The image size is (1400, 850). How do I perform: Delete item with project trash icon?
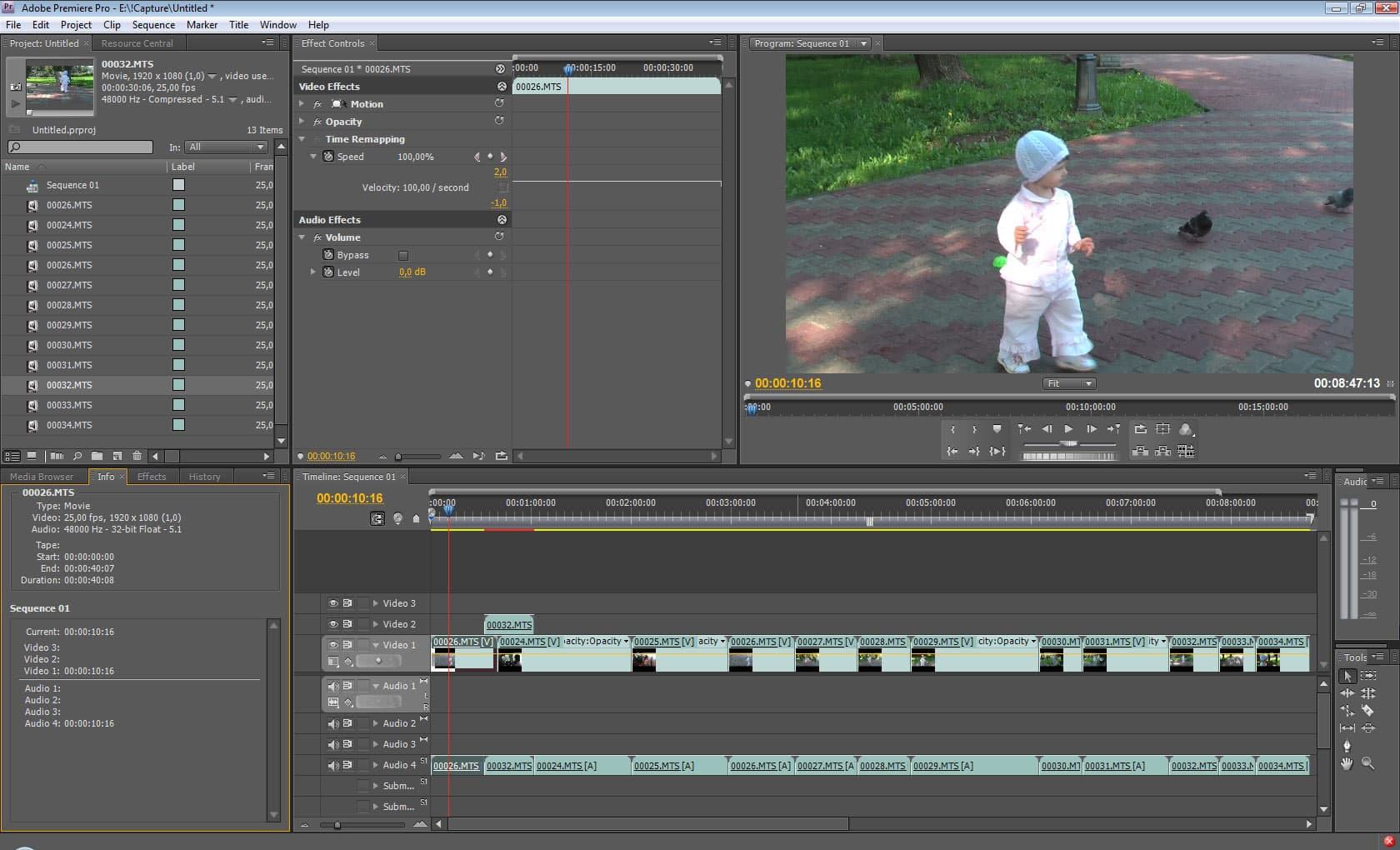click(137, 456)
